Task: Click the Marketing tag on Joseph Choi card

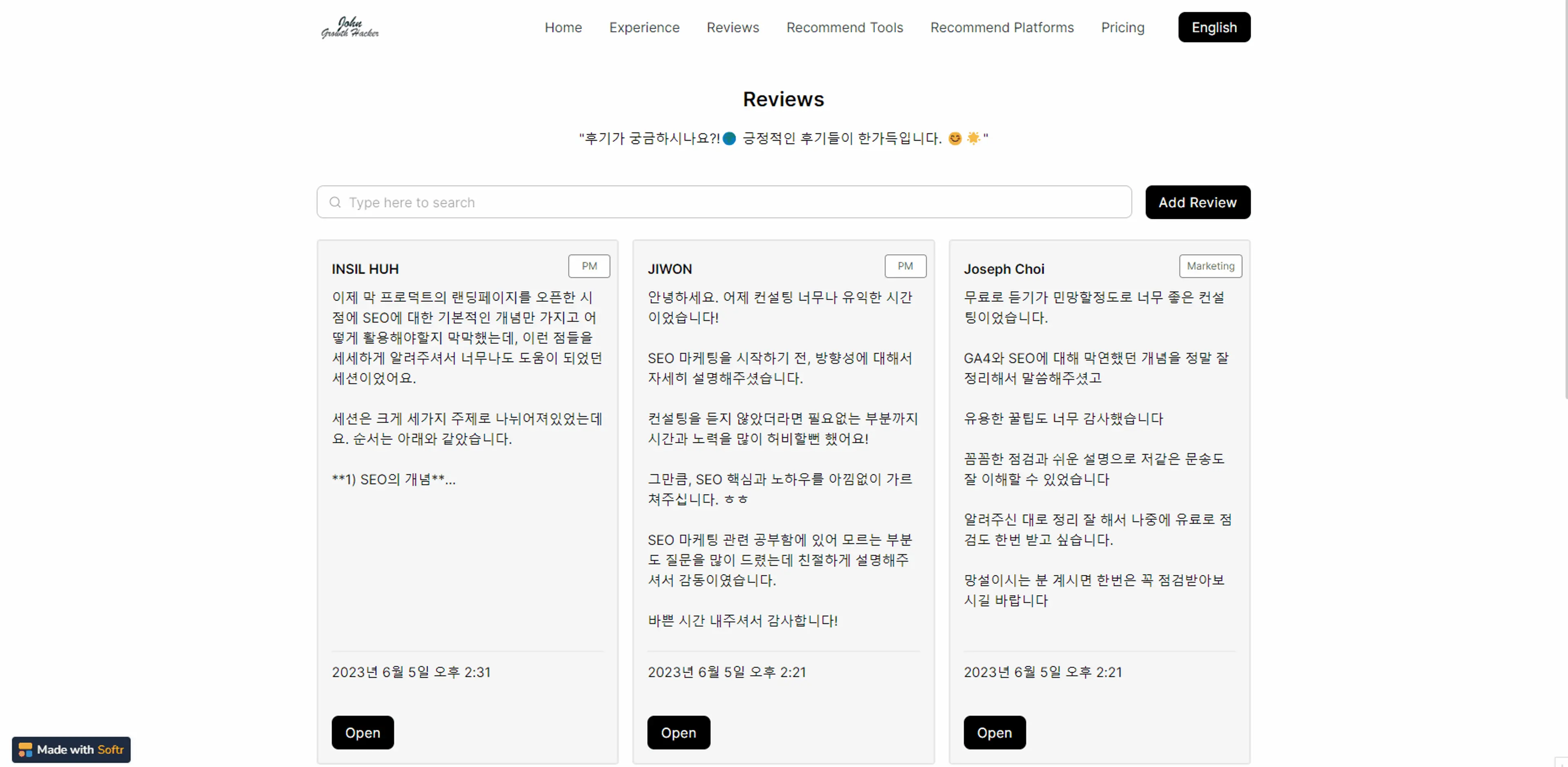Action: (x=1210, y=266)
